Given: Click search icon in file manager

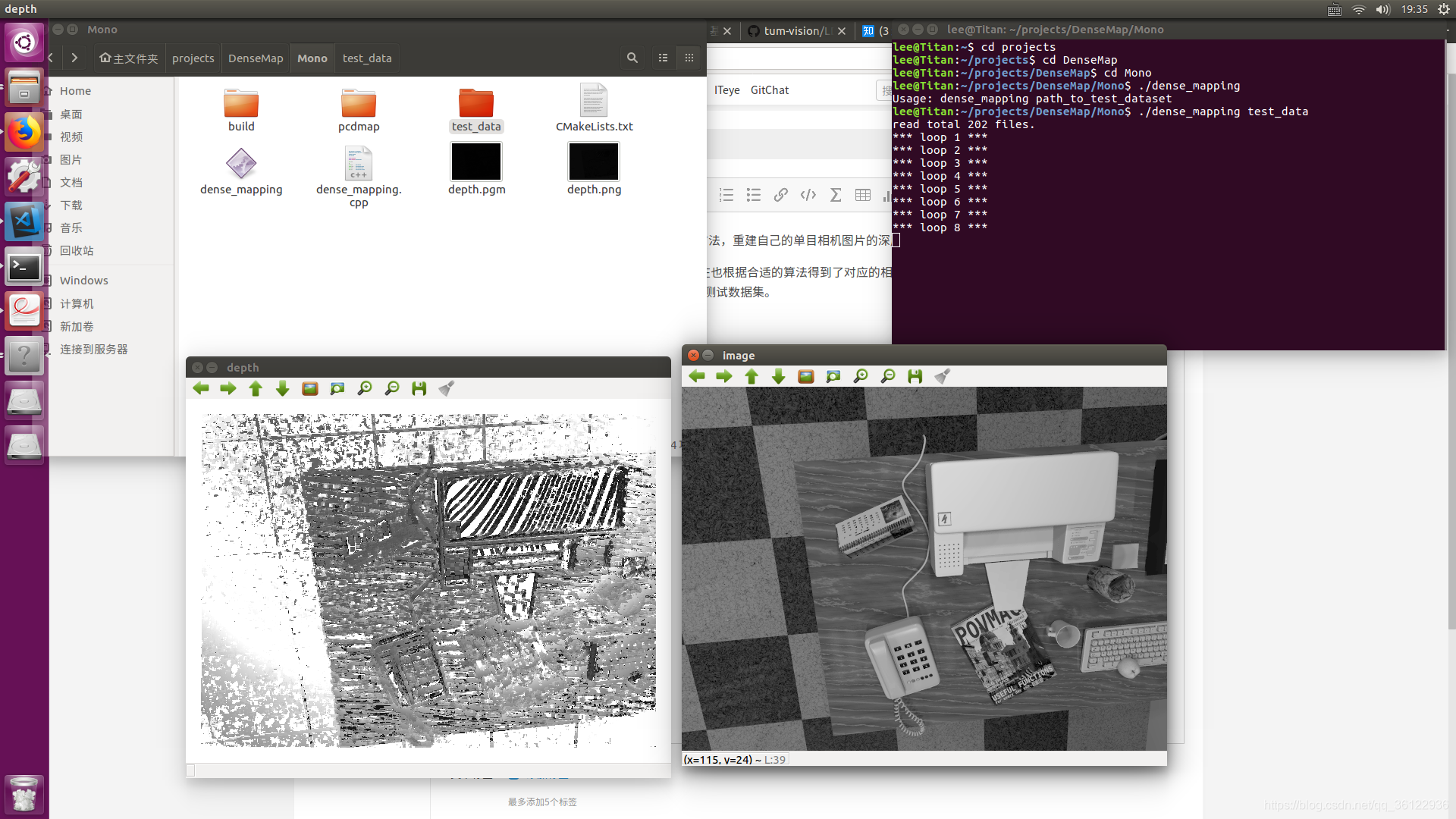Looking at the screenshot, I should coord(632,58).
